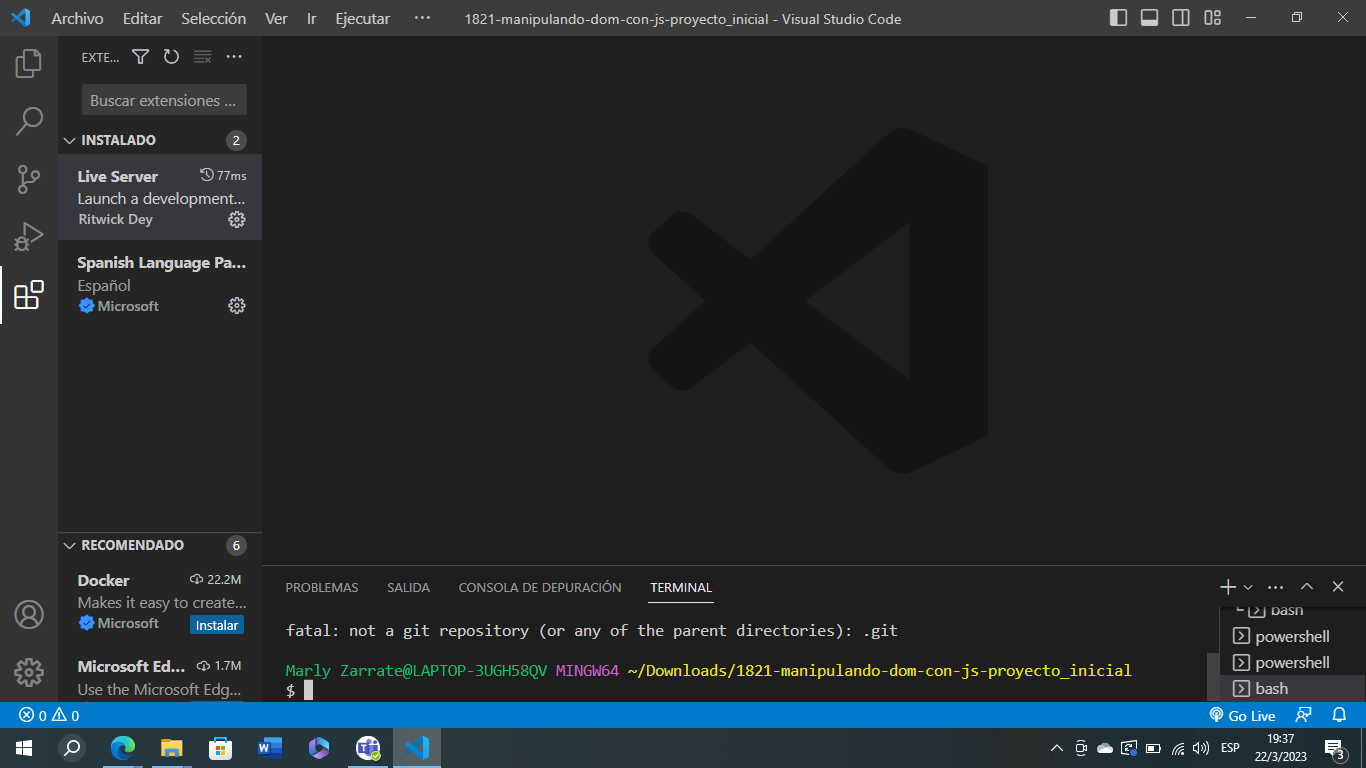This screenshot has height=768, width=1366.
Task: Click the Buscar extensiones search field
Action: click(x=164, y=100)
